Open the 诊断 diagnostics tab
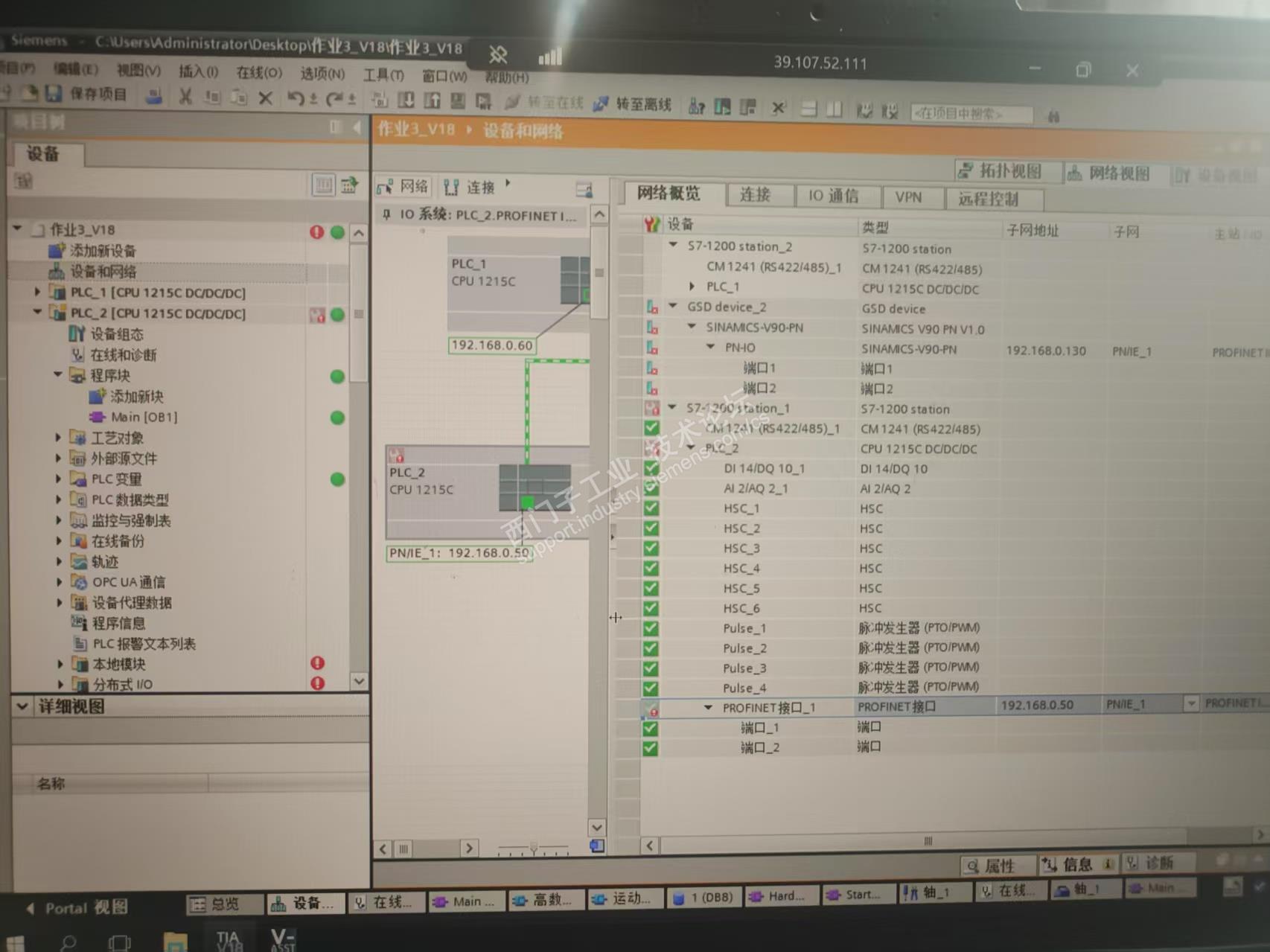This screenshot has width=1270, height=952. (x=1158, y=863)
